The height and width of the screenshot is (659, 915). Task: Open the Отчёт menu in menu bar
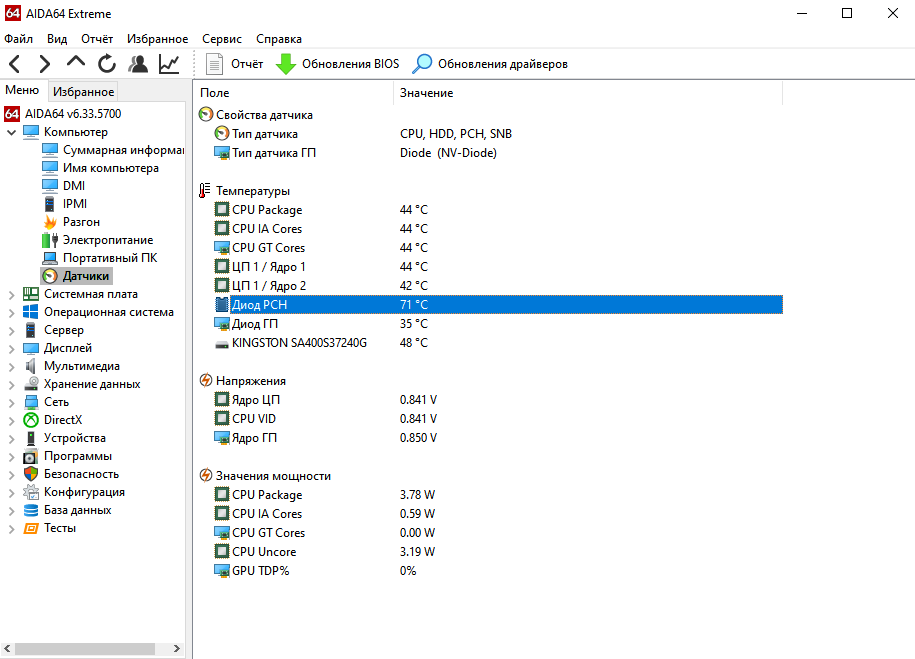[97, 39]
